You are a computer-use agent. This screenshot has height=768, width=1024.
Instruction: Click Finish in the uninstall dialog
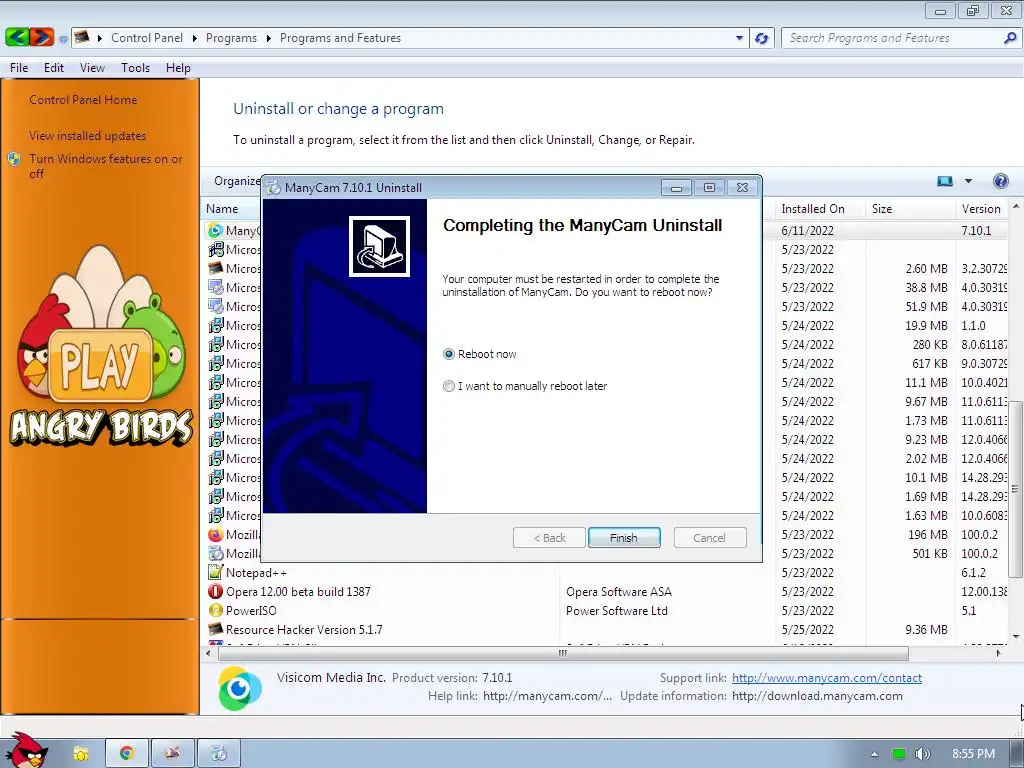tap(624, 537)
